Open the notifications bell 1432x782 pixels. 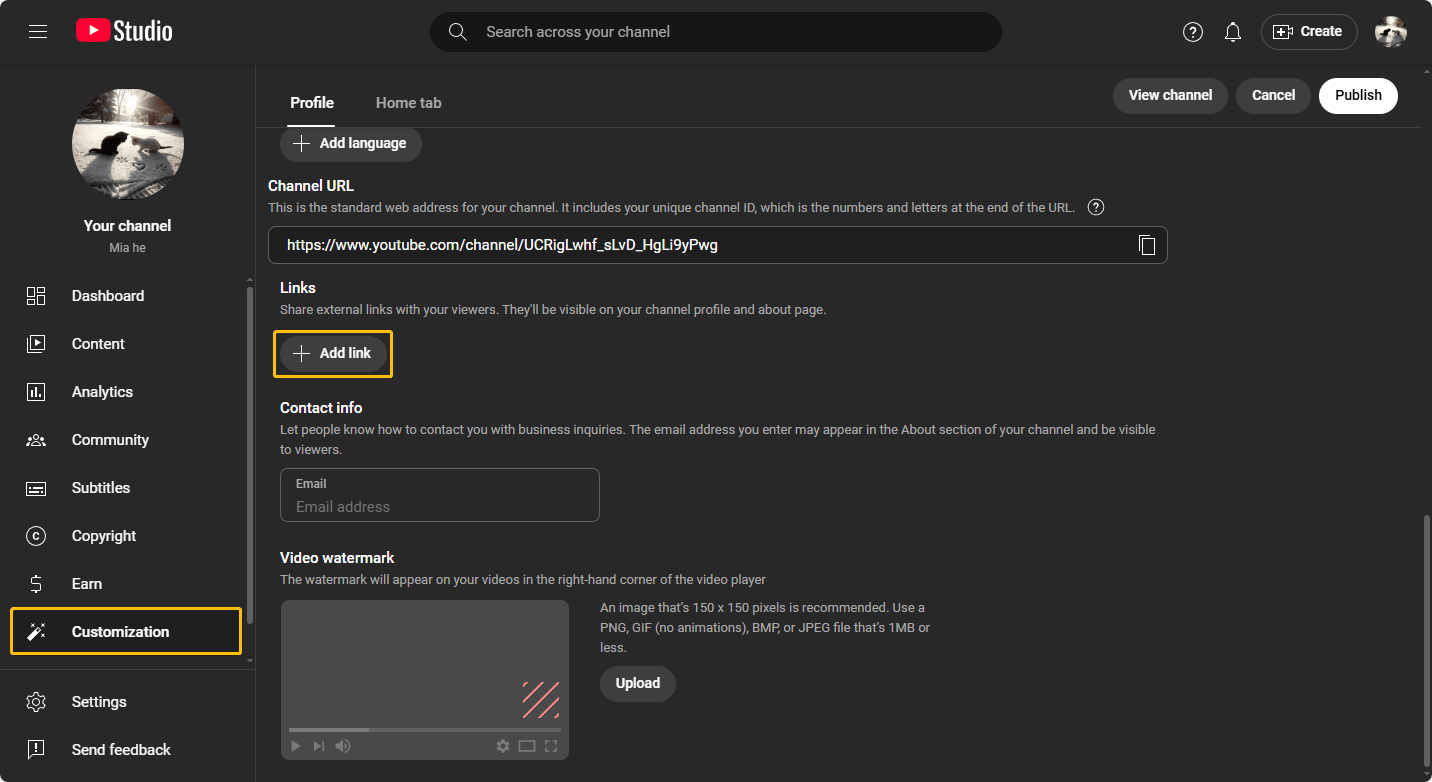click(1233, 32)
